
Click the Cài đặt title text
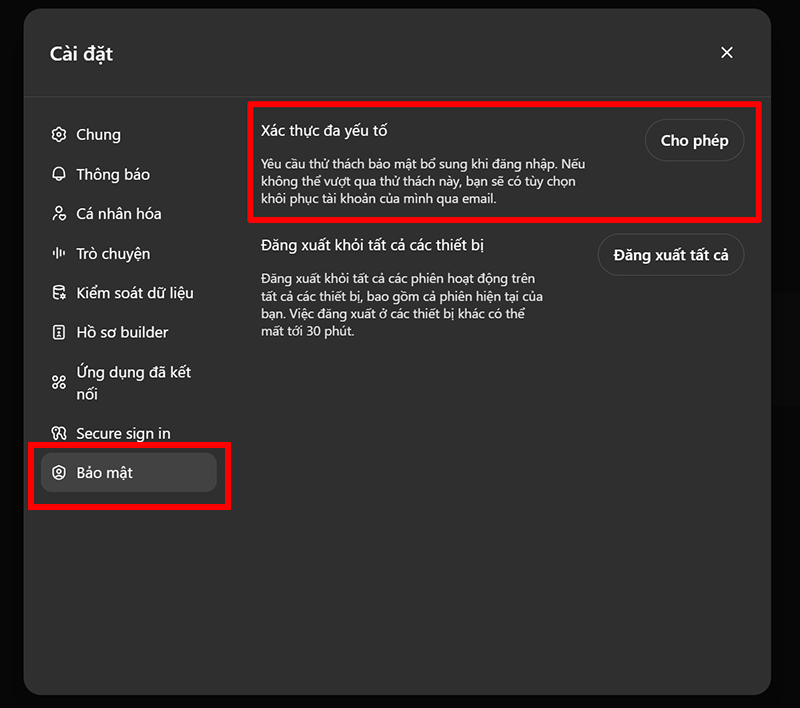[81, 54]
